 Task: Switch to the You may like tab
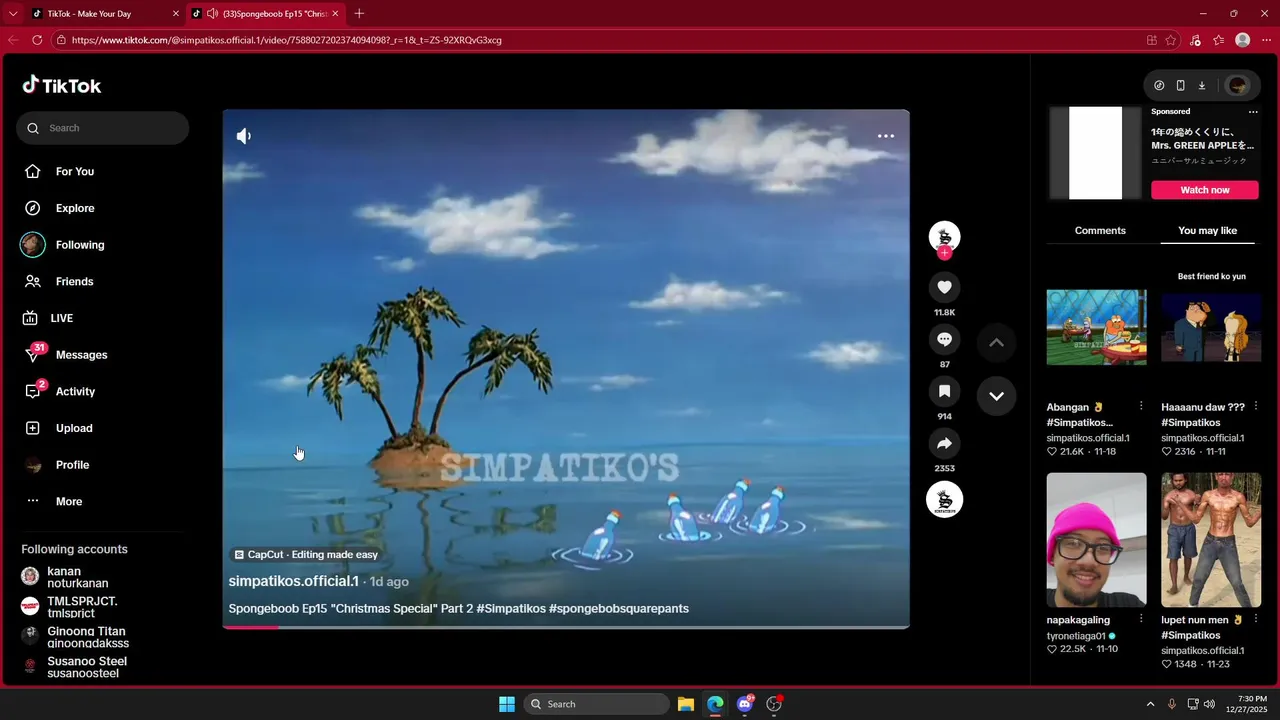(x=1207, y=231)
